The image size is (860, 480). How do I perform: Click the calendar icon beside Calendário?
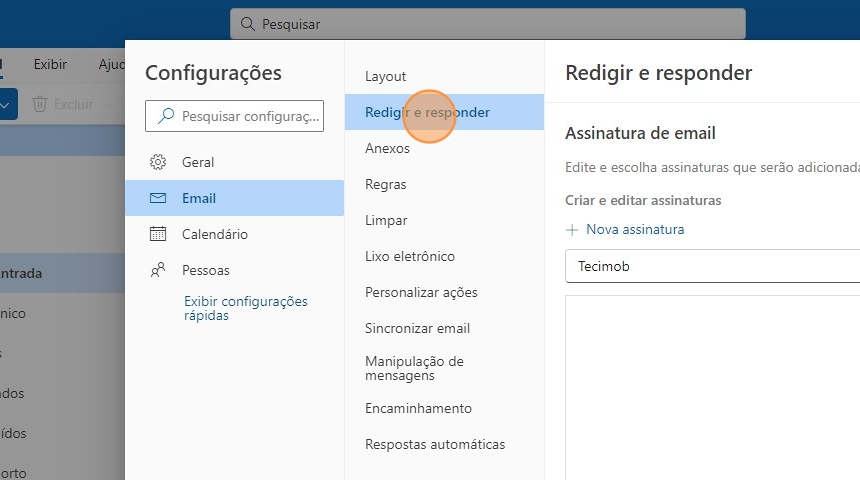[x=158, y=234]
